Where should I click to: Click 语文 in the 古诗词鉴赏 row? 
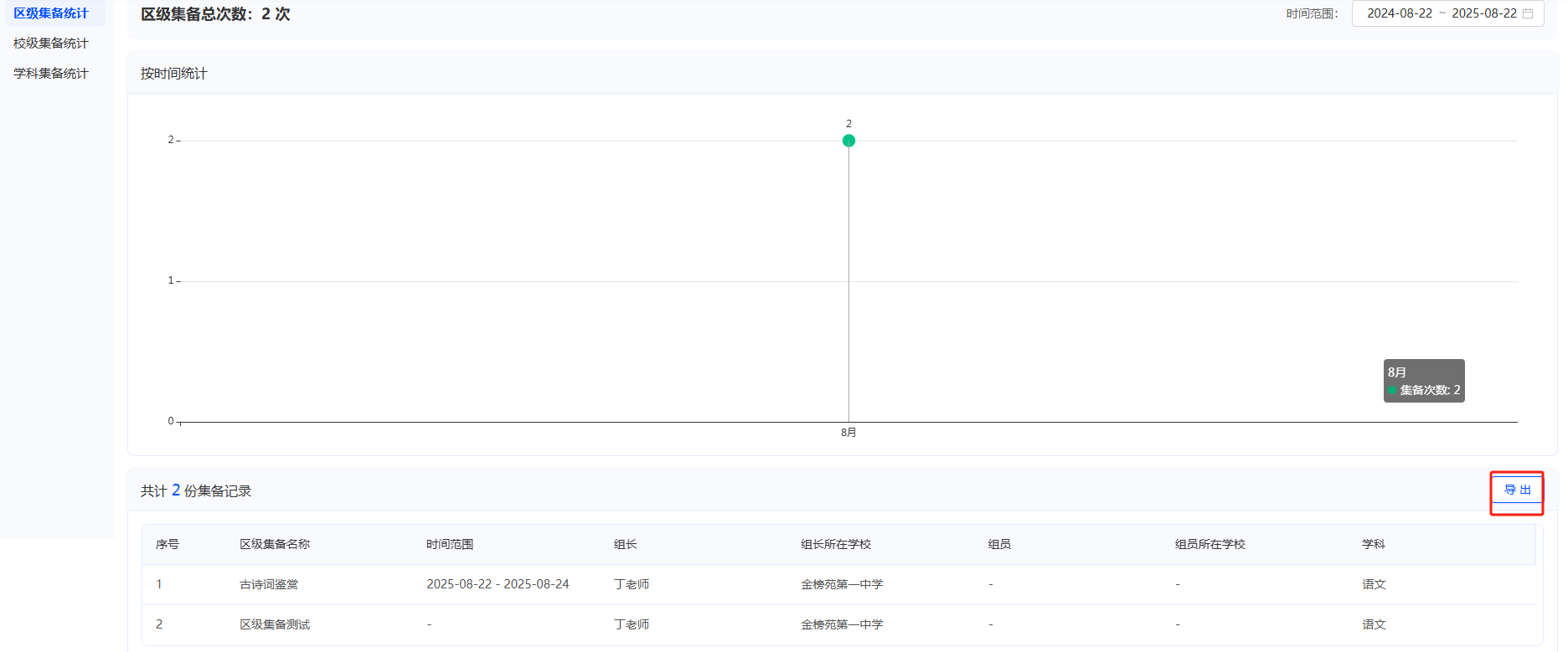coord(1374,584)
